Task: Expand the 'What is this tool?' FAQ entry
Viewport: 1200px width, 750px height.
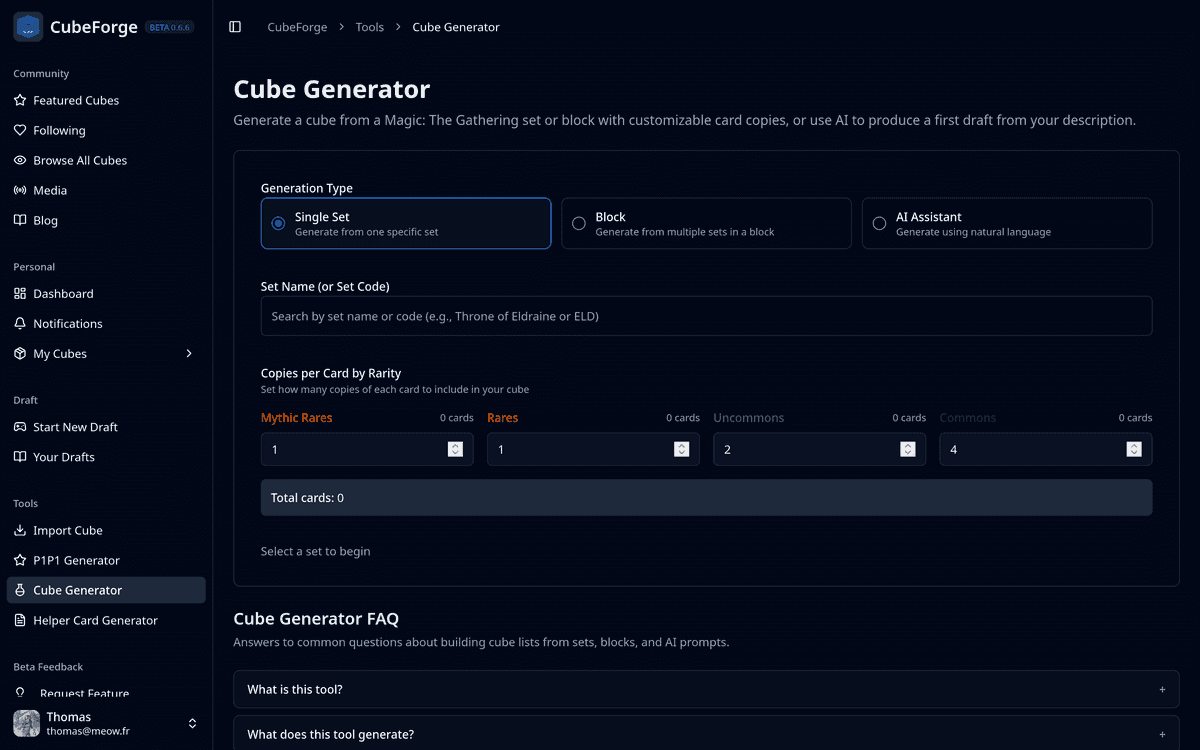Action: point(707,689)
